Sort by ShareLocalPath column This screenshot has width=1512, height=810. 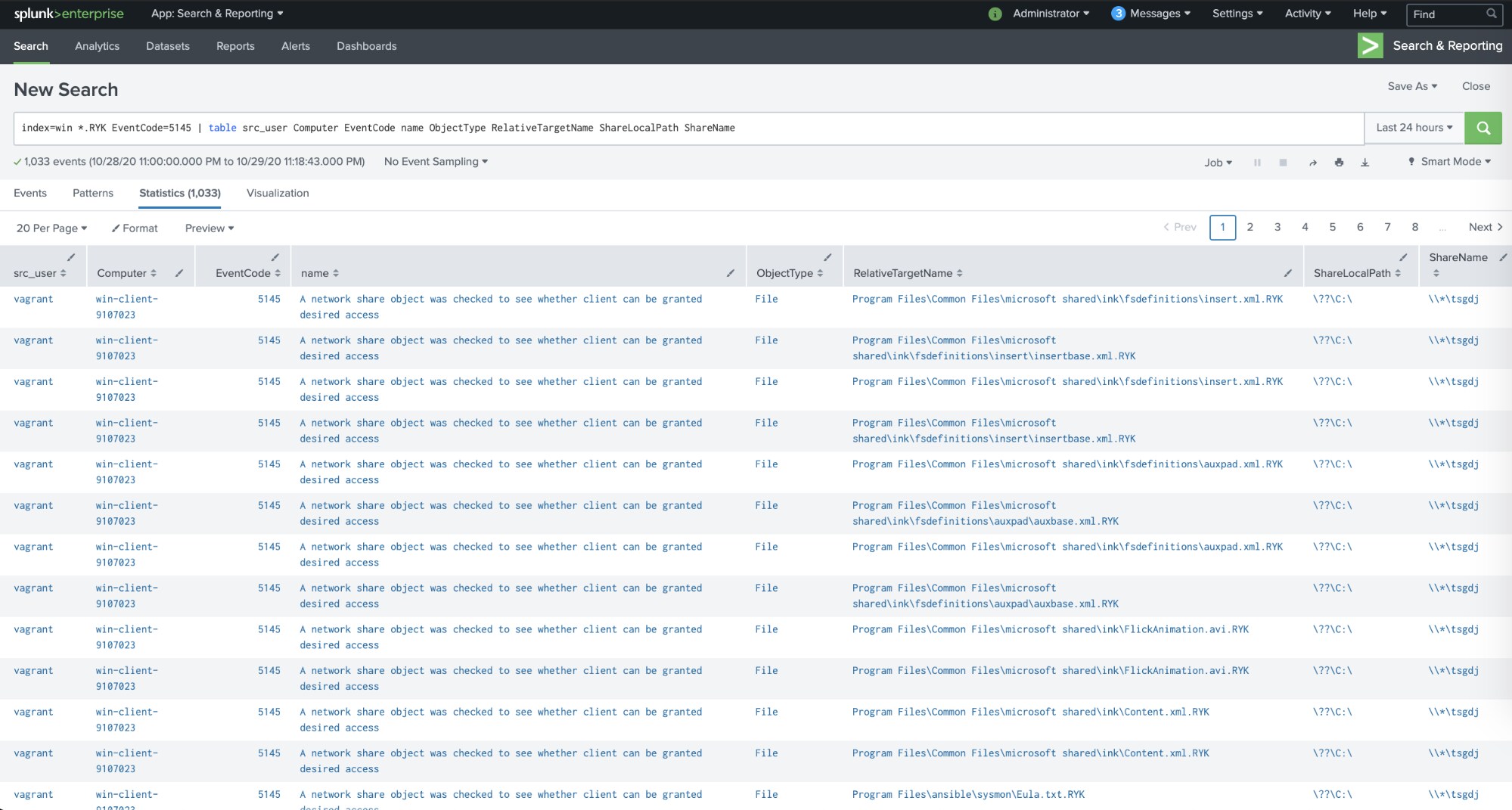(1357, 273)
